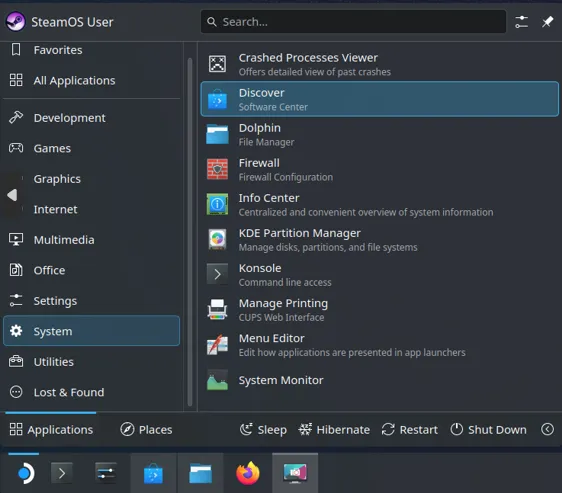This screenshot has width=562, height=493.
Task: Click the SteamOS User name
Action: (x=72, y=22)
